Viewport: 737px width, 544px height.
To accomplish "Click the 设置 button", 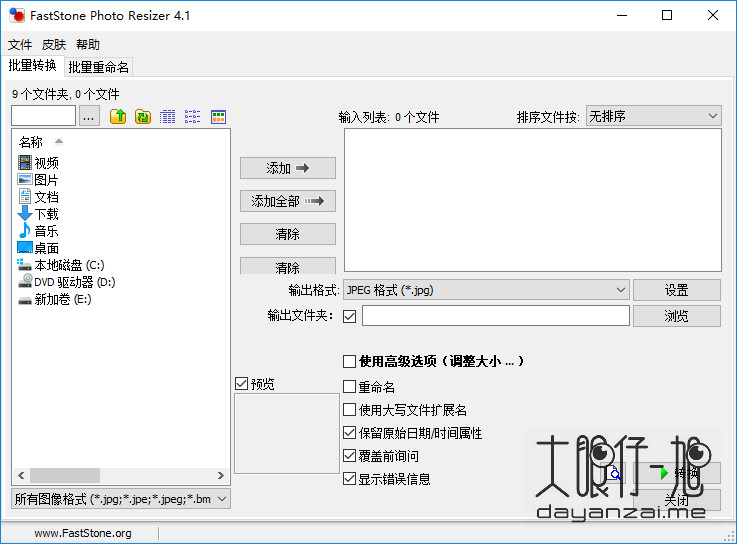I will pyautogui.click(x=676, y=290).
